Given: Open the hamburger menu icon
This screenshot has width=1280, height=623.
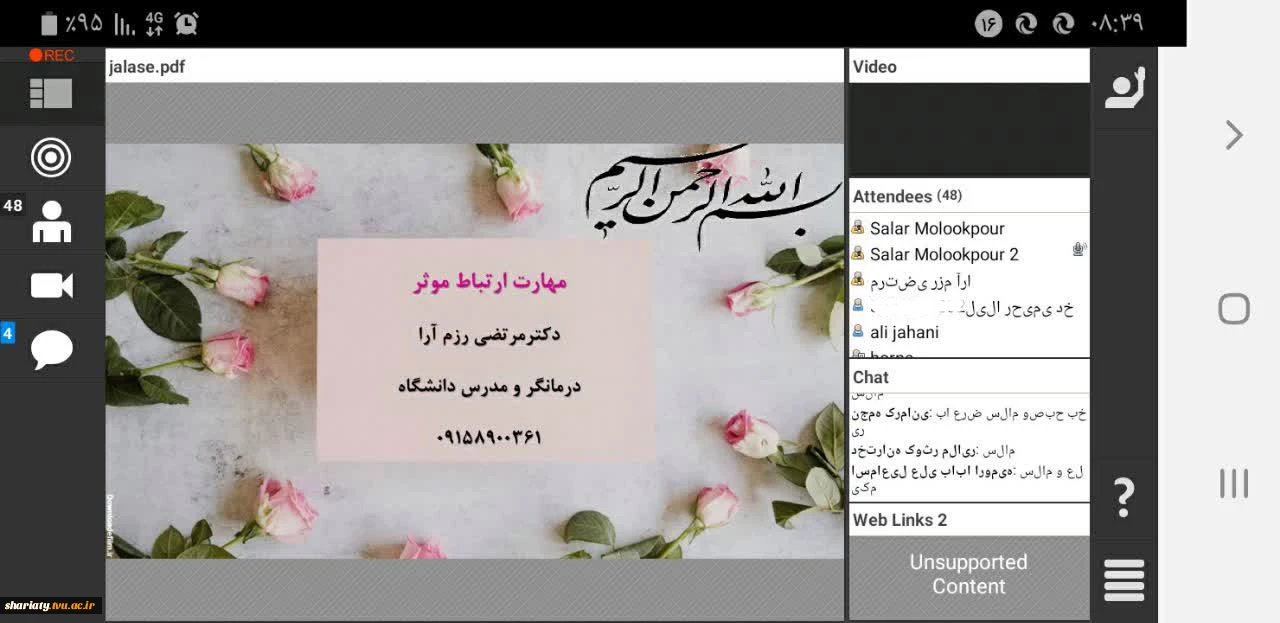Looking at the screenshot, I should pos(1124,580).
